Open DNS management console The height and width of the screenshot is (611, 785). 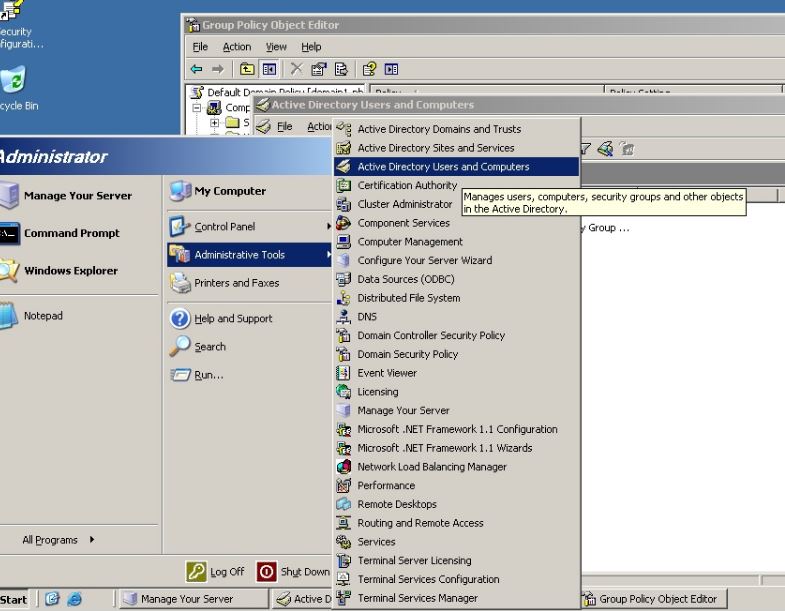(457, 317)
